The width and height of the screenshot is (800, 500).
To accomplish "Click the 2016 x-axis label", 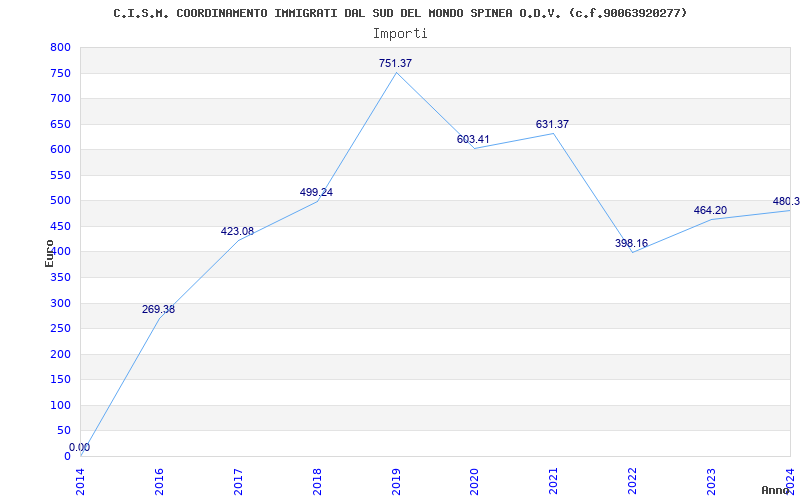I will click(159, 481).
